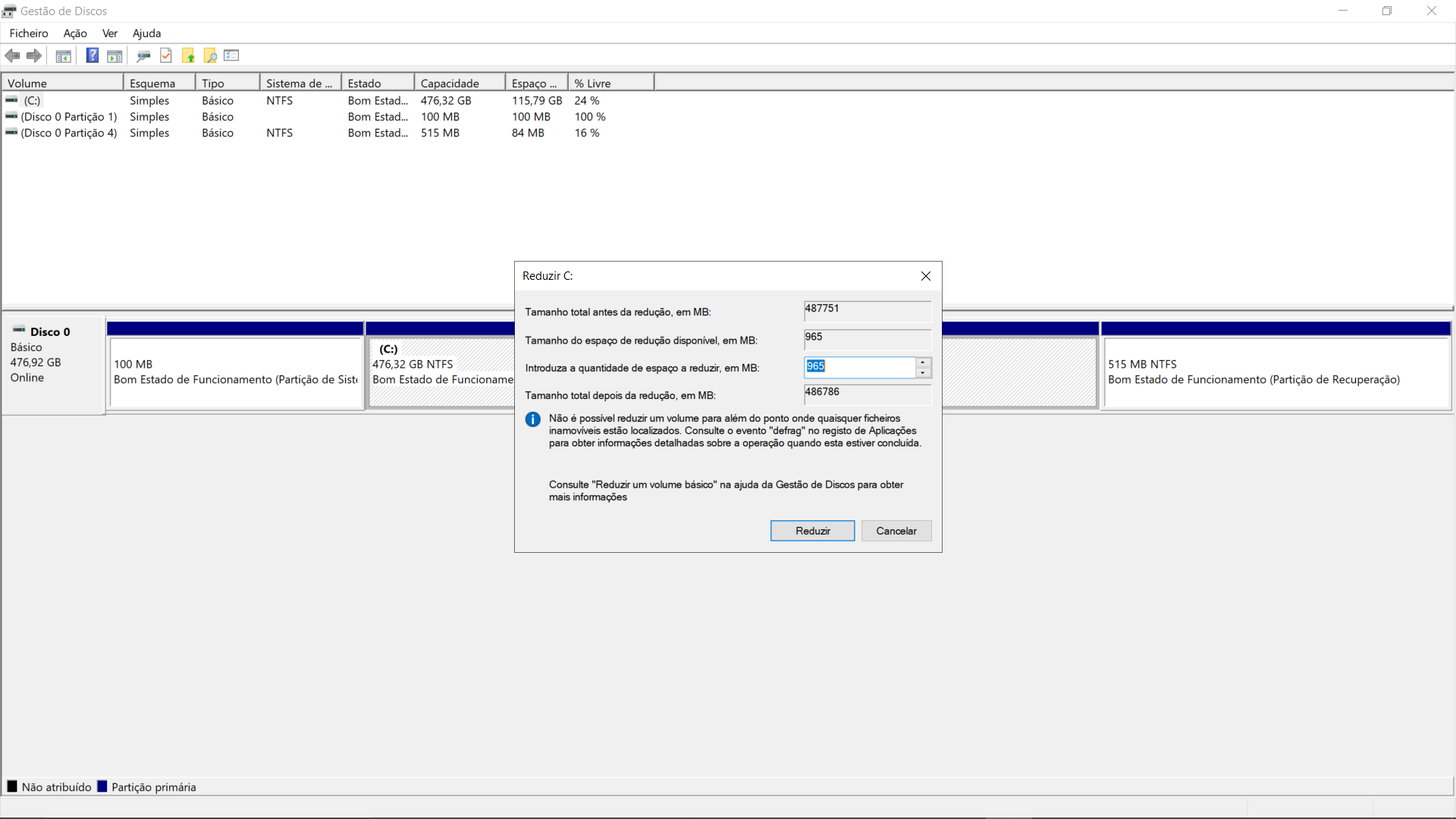Image resolution: width=1456 pixels, height=819 pixels.
Task: Click the black Não atribuído legend swatch
Action: (12, 786)
